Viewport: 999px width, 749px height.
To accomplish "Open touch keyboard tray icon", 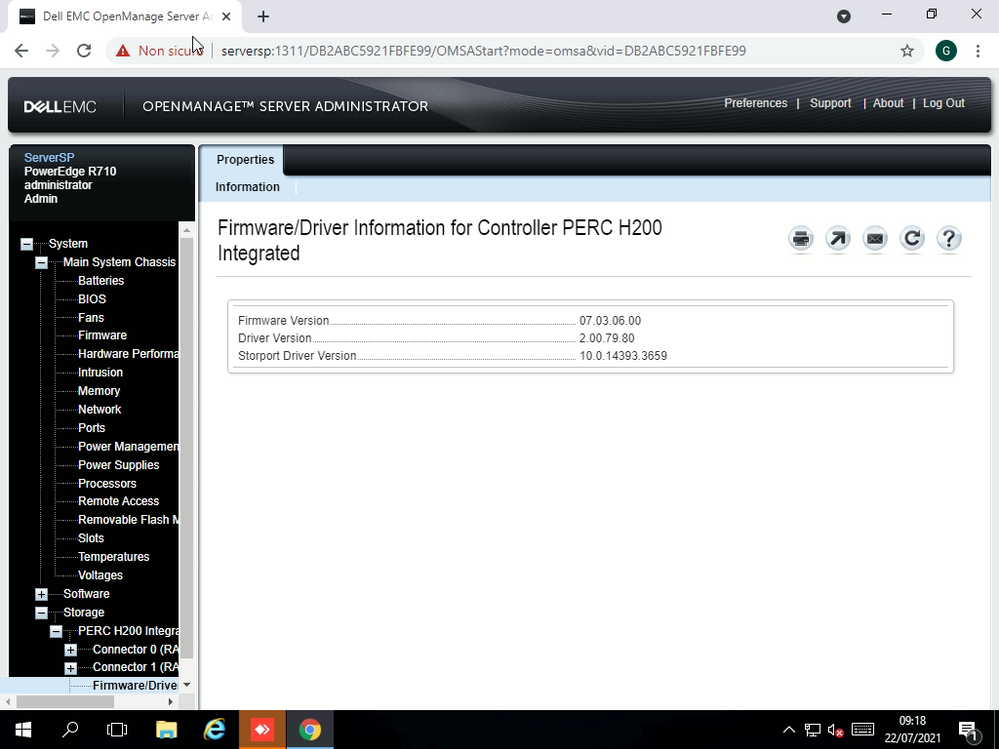I will click(862, 730).
